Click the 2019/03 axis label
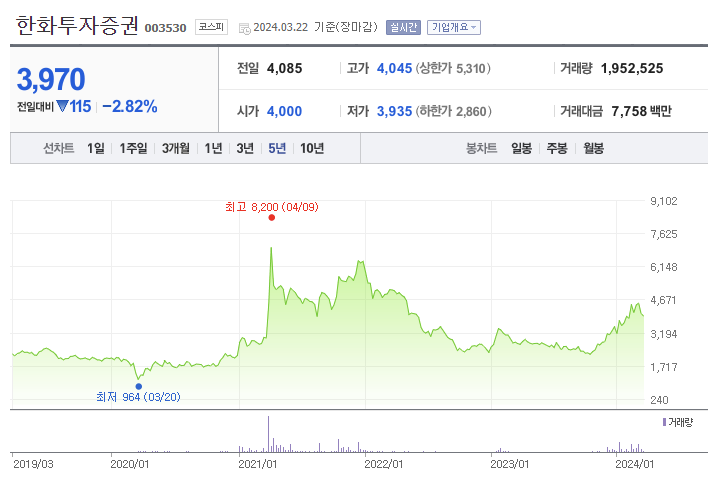Viewport: 708px width, 477px height. click(33, 464)
